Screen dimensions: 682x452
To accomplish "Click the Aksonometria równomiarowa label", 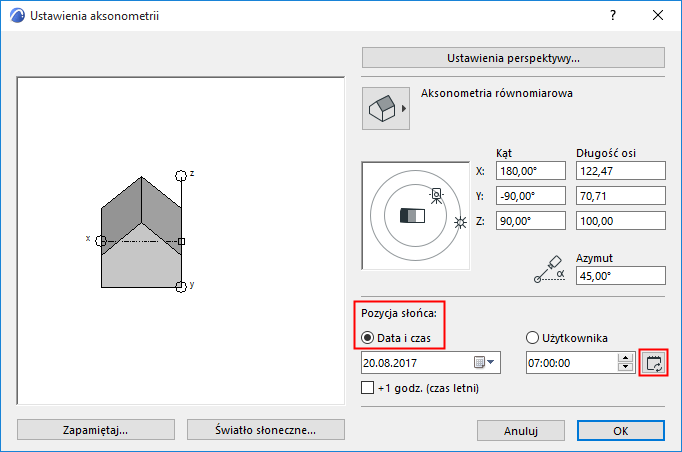I will [x=497, y=93].
